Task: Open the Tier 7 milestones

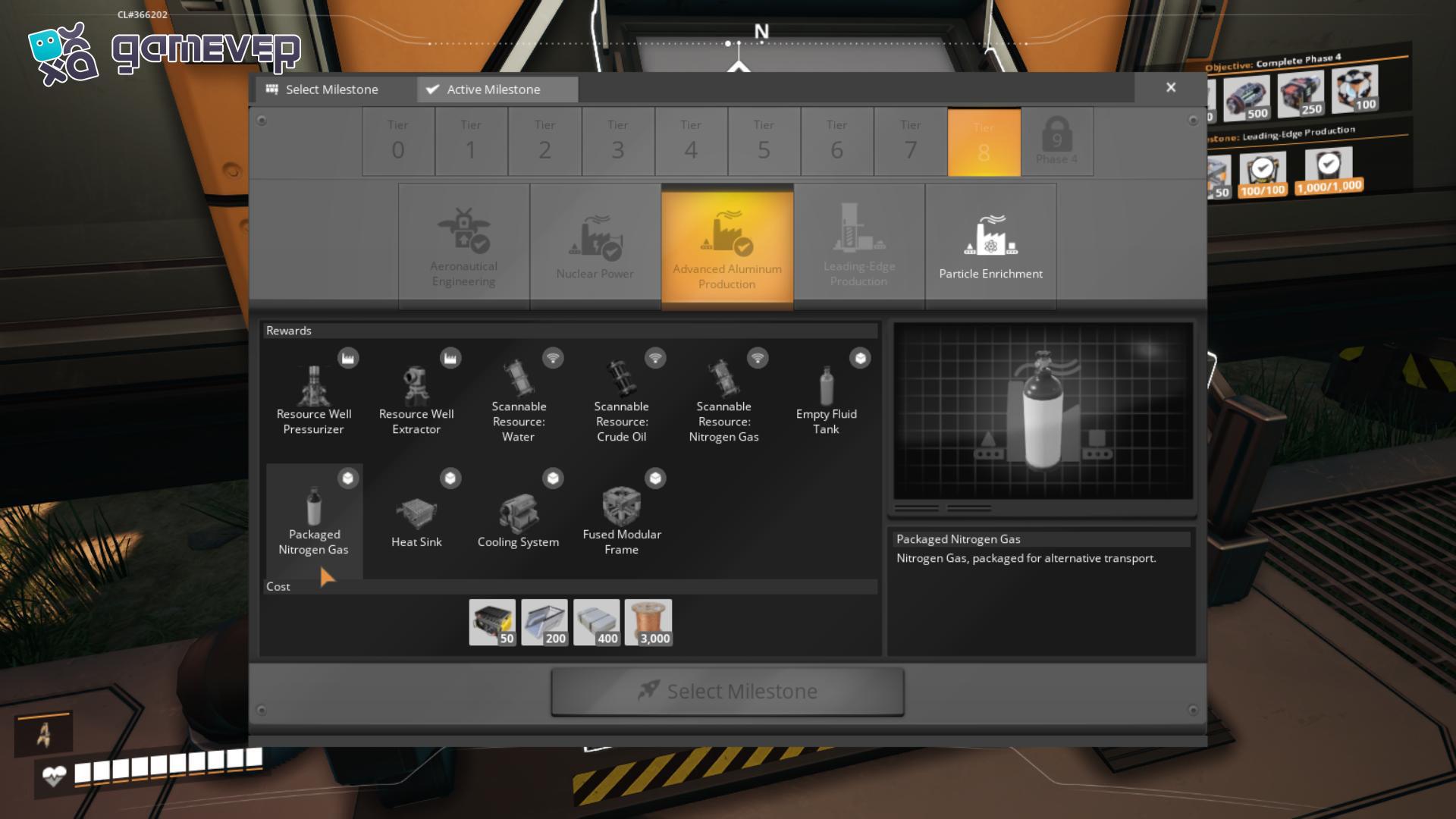Action: point(910,142)
